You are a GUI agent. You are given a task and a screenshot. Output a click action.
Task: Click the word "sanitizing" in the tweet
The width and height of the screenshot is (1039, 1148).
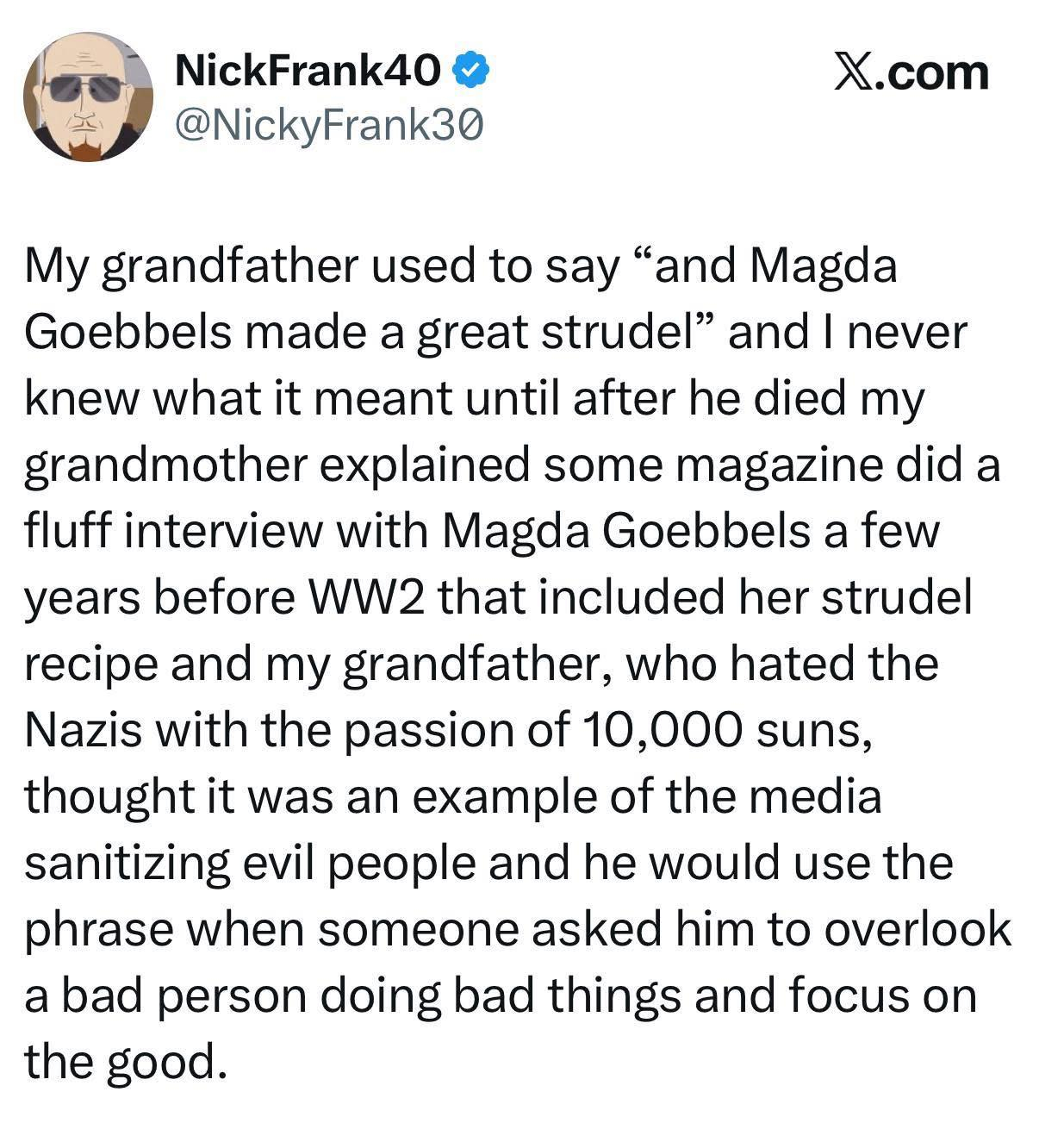[128, 863]
